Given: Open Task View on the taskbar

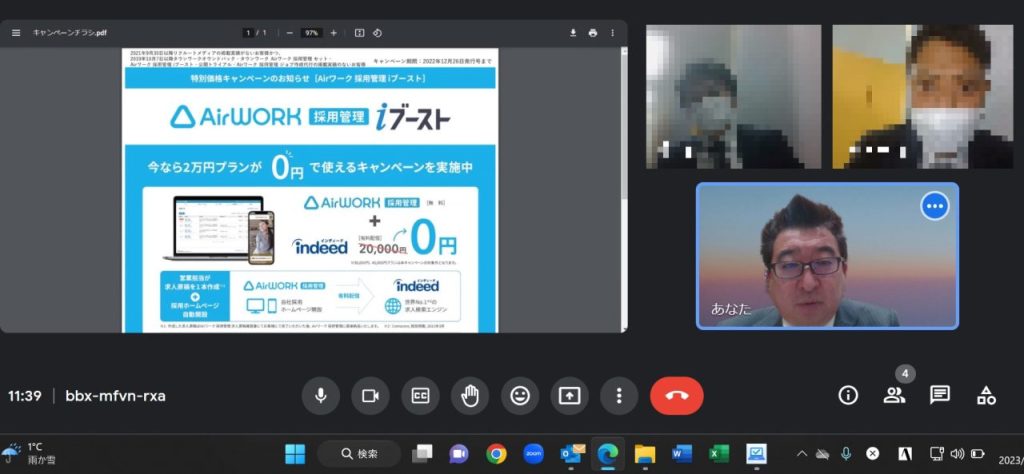Looking at the screenshot, I should tap(423, 453).
